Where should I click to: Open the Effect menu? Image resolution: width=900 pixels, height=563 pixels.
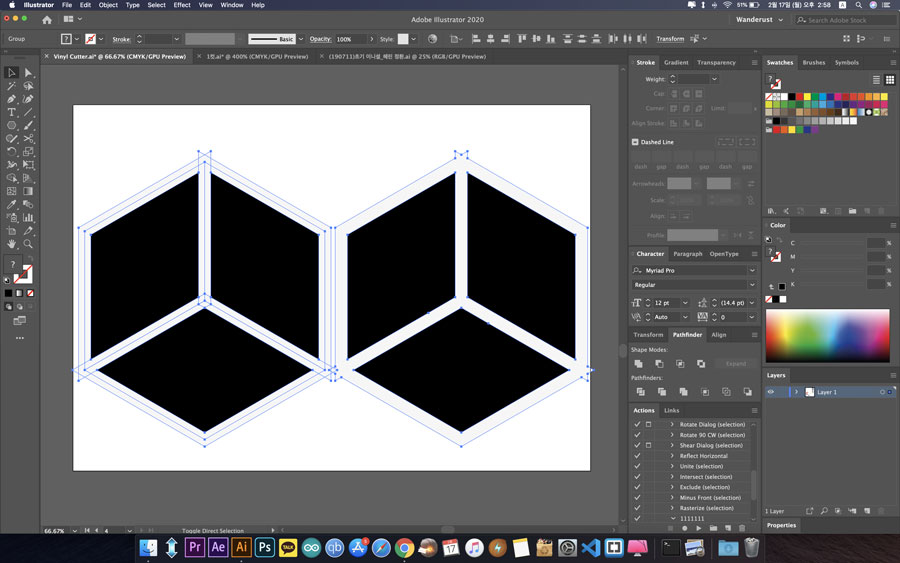182,5
